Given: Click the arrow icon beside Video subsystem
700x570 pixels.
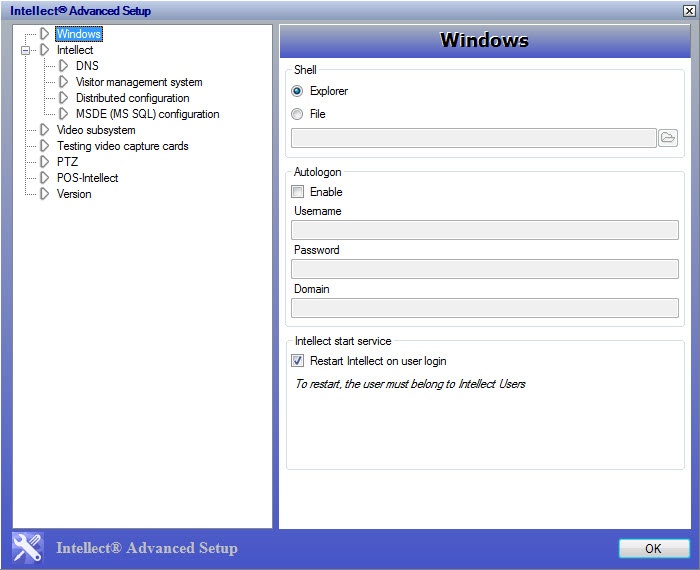Looking at the screenshot, I should click(44, 130).
